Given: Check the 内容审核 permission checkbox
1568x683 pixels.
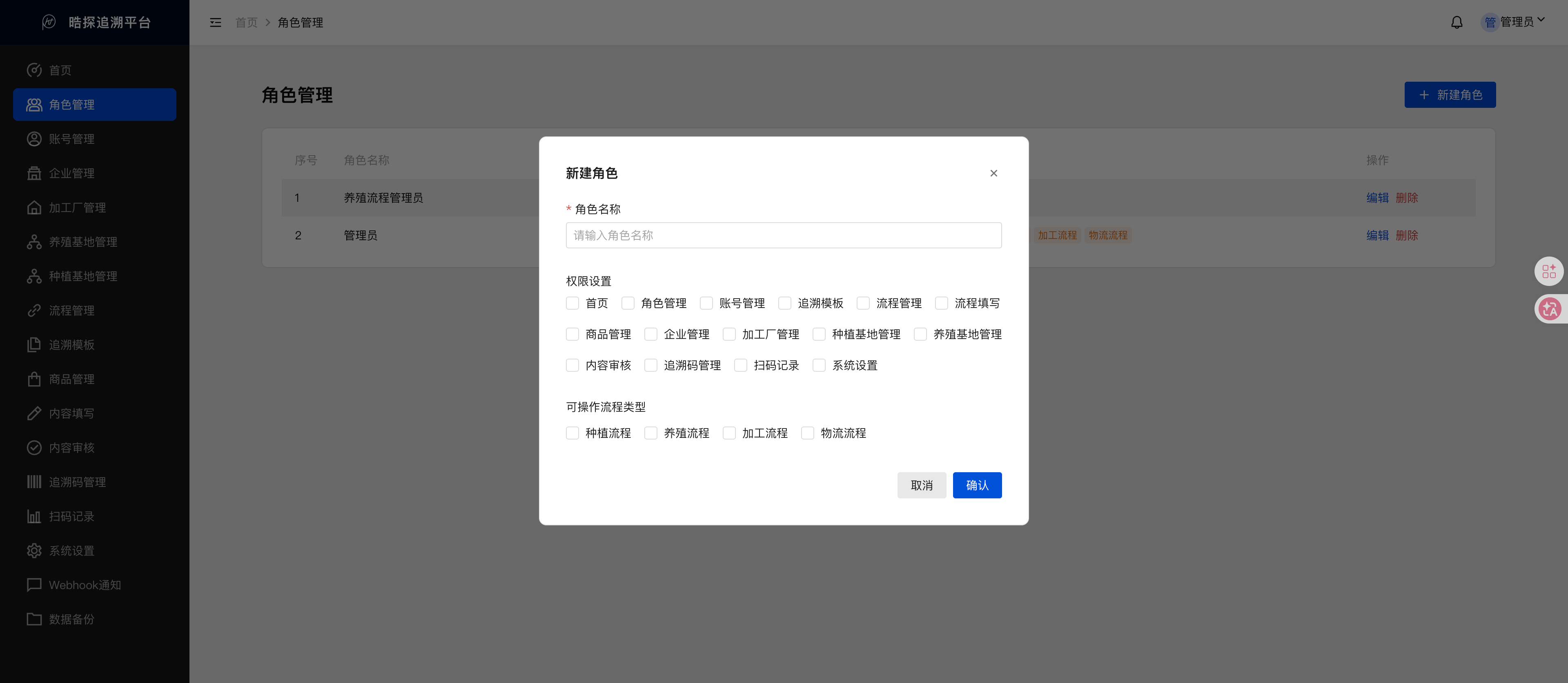Looking at the screenshot, I should (x=572, y=365).
